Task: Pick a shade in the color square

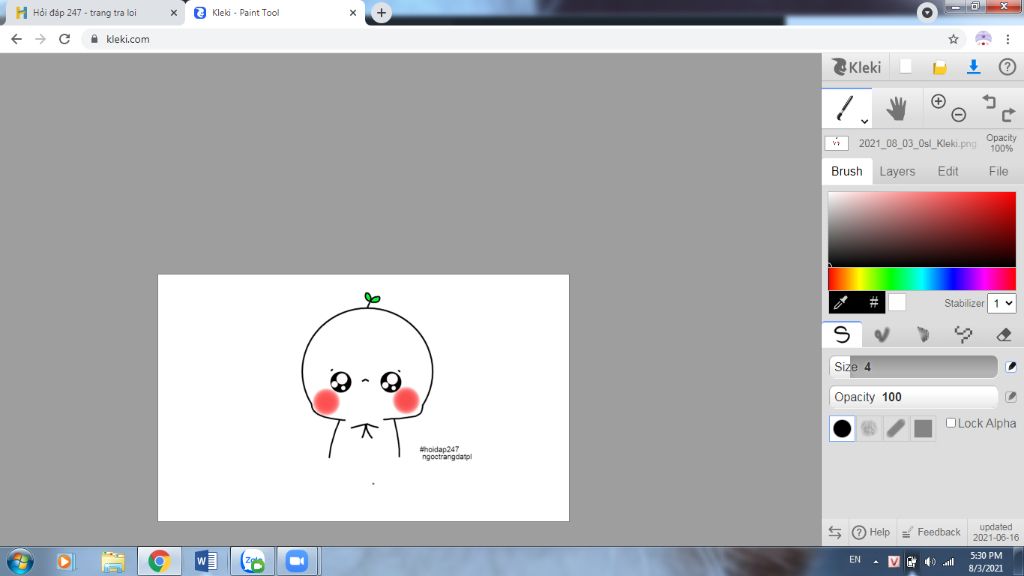Action: click(922, 229)
